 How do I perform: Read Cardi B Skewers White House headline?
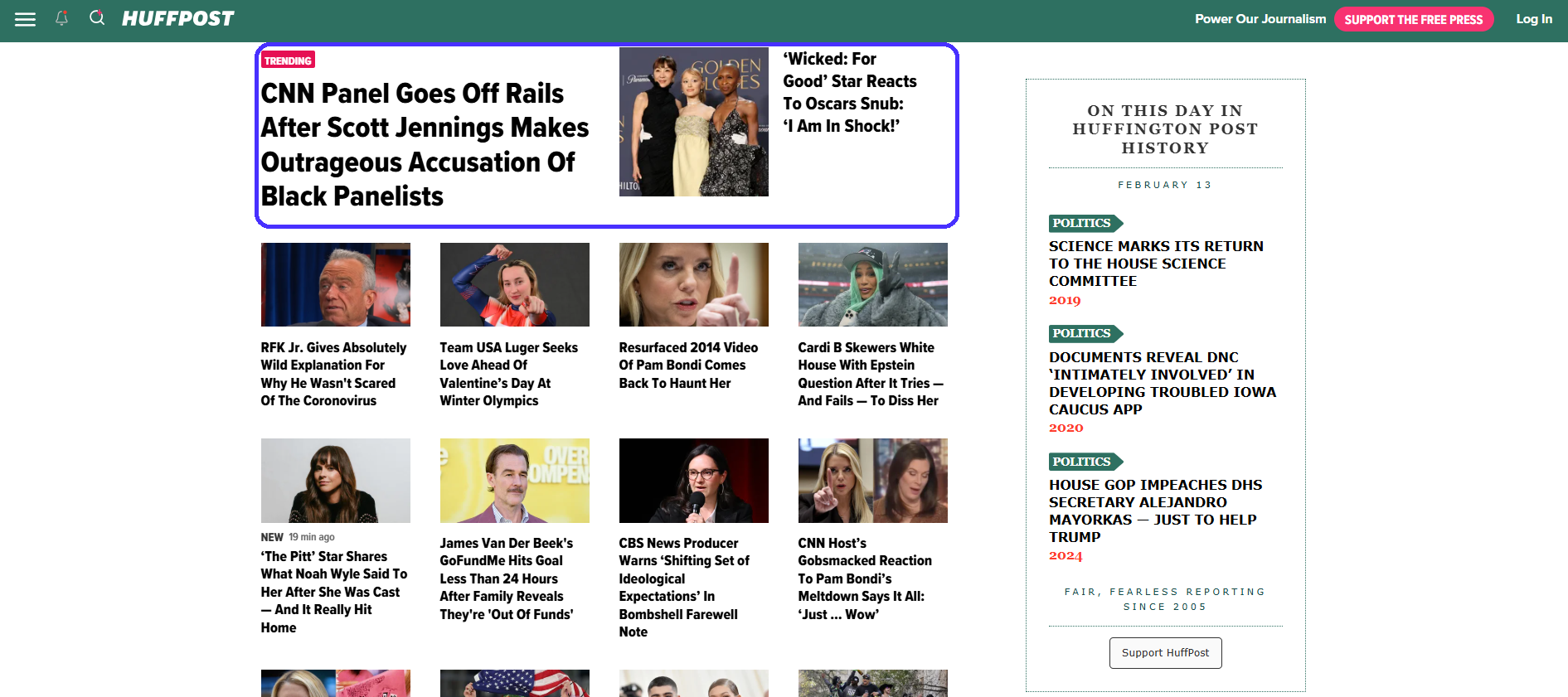(x=871, y=374)
